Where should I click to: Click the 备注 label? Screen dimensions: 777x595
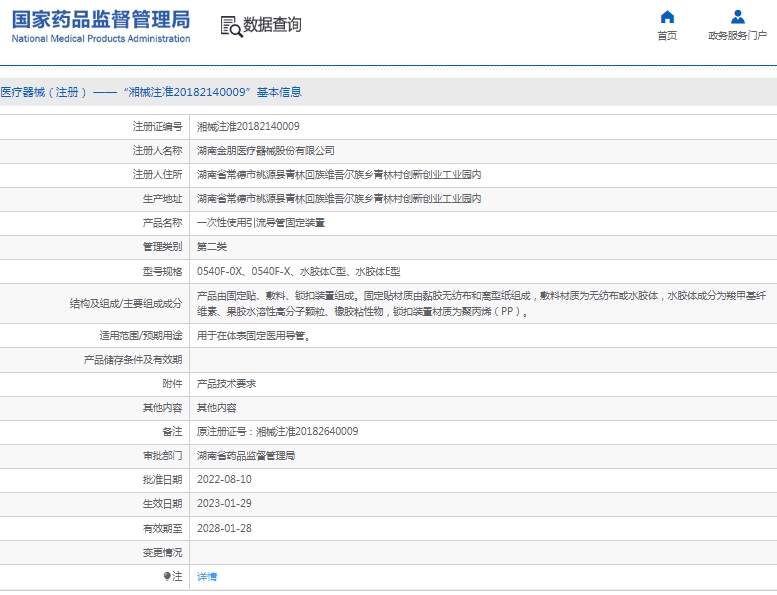[172, 432]
